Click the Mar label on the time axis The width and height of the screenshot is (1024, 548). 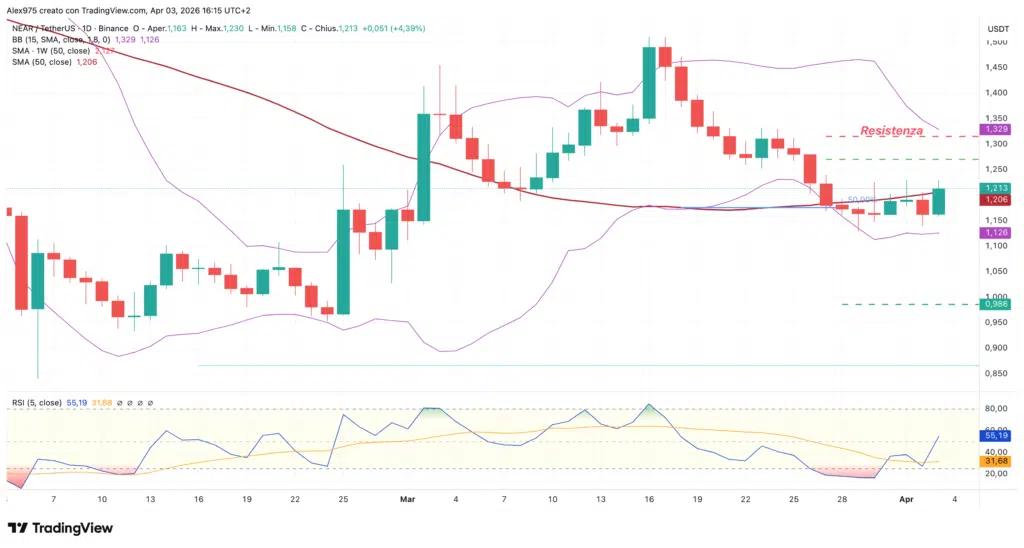(407, 497)
